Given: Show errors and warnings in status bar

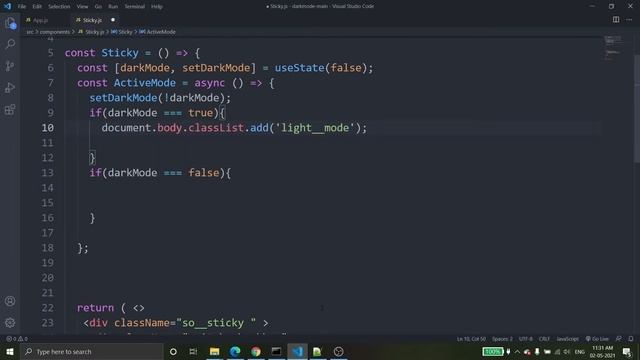Looking at the screenshot, I should [x=17, y=339].
